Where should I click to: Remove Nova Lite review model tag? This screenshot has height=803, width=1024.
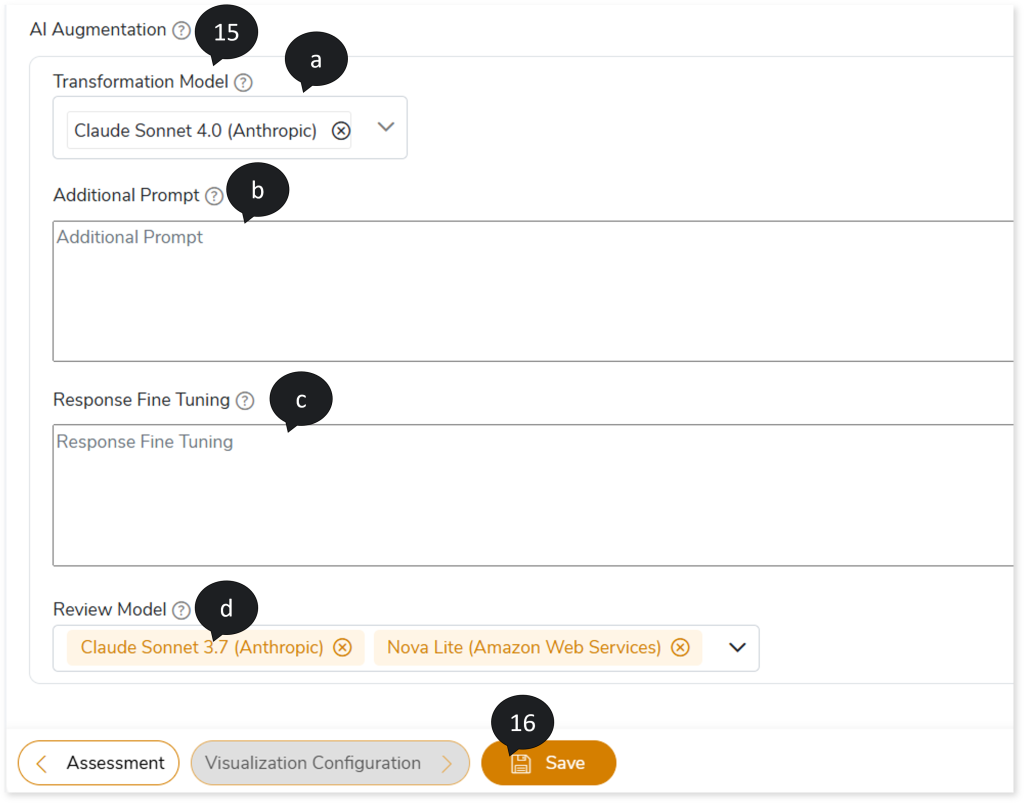click(680, 648)
